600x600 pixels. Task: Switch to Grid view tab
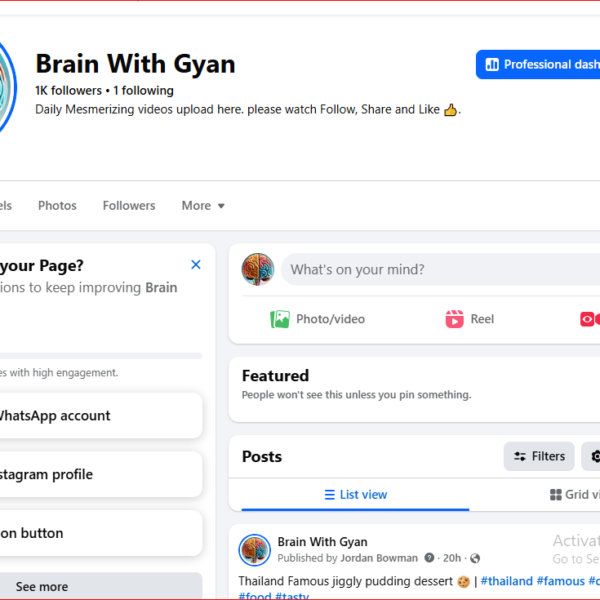click(574, 495)
